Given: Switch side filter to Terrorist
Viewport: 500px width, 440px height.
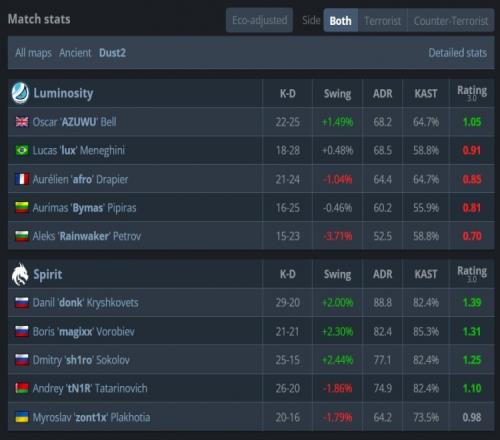Looking at the screenshot, I should point(382,21).
